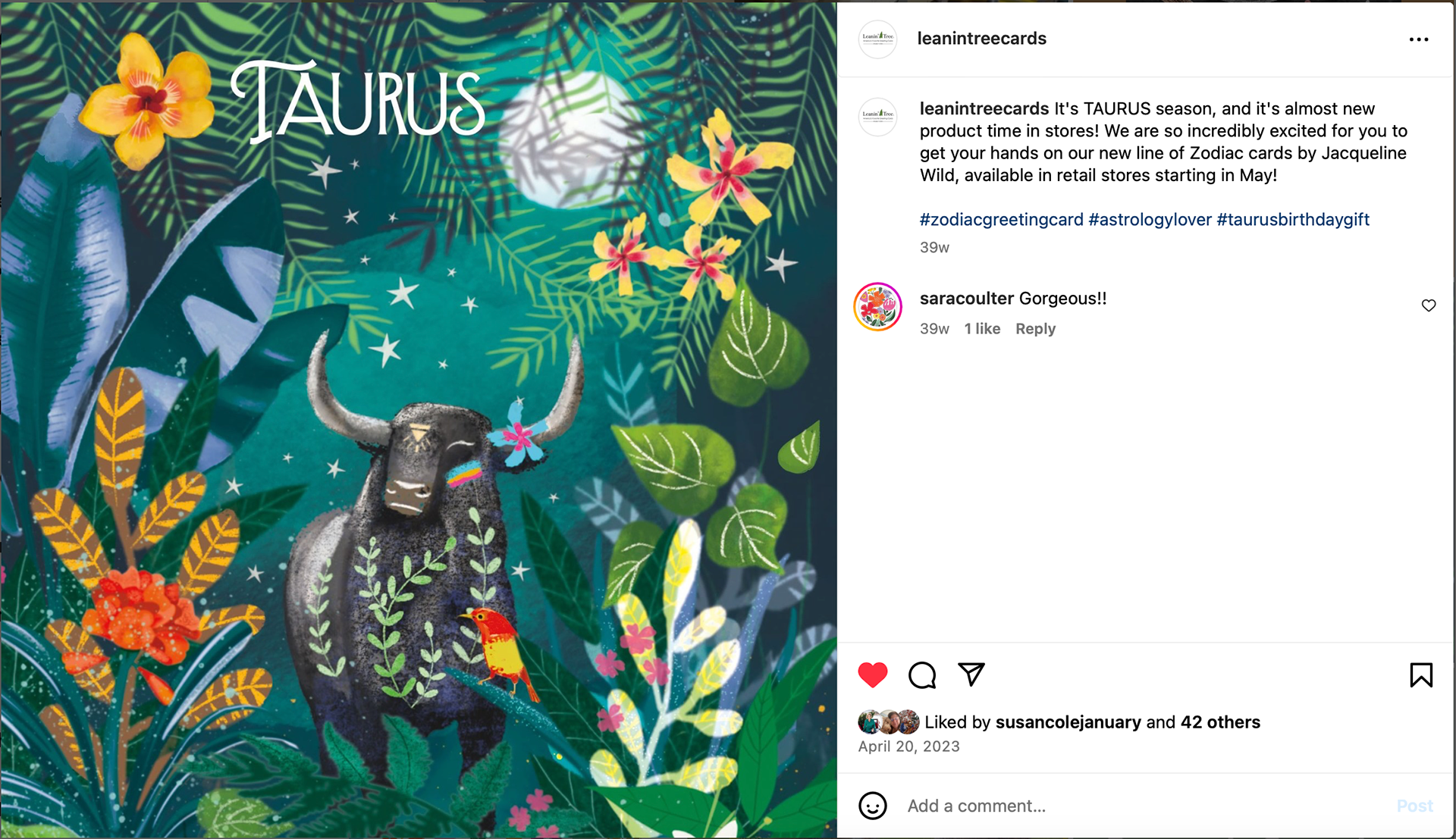Click the Taurus card image
This screenshot has width=1456, height=839.
[419, 420]
